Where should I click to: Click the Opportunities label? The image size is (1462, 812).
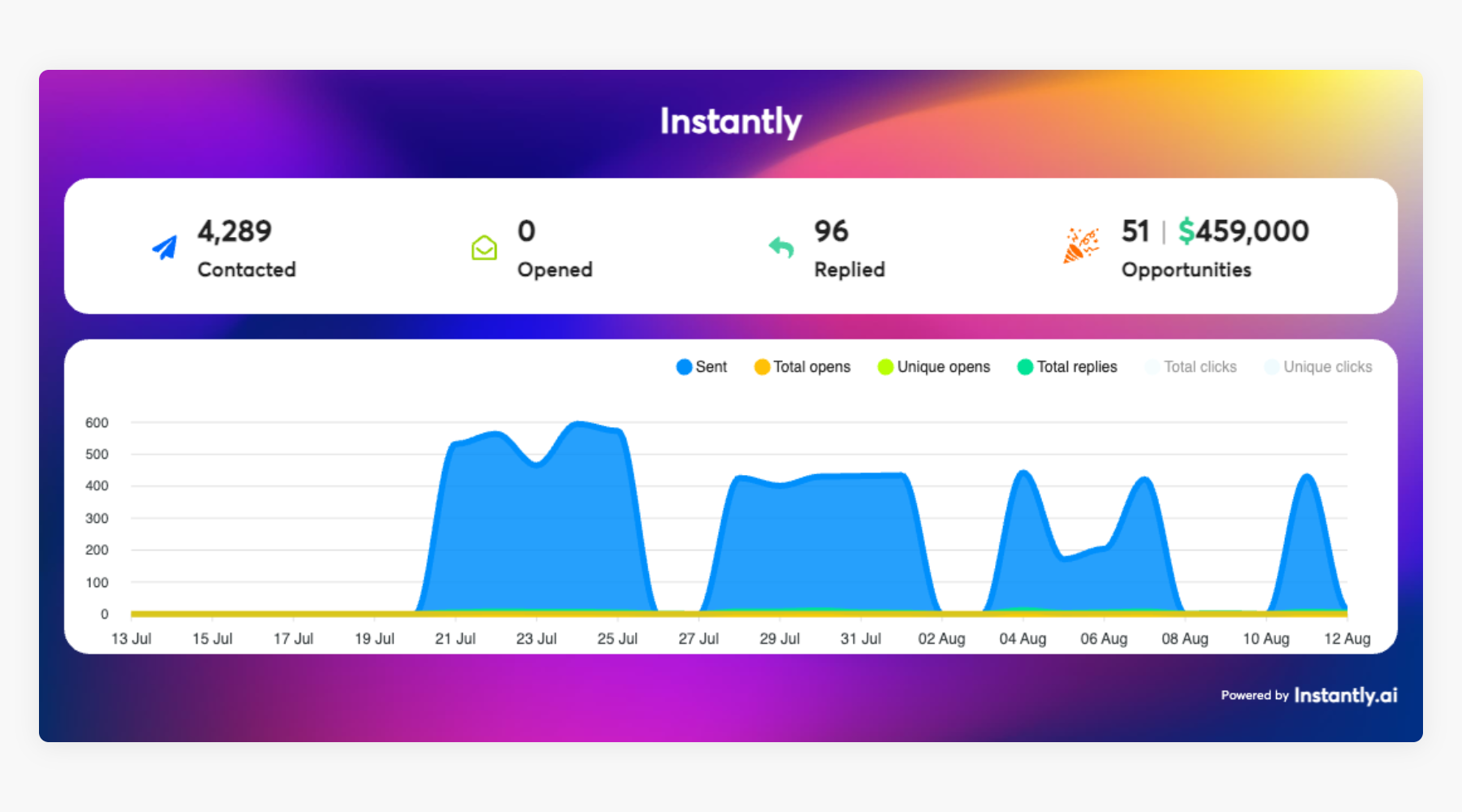point(1187,270)
